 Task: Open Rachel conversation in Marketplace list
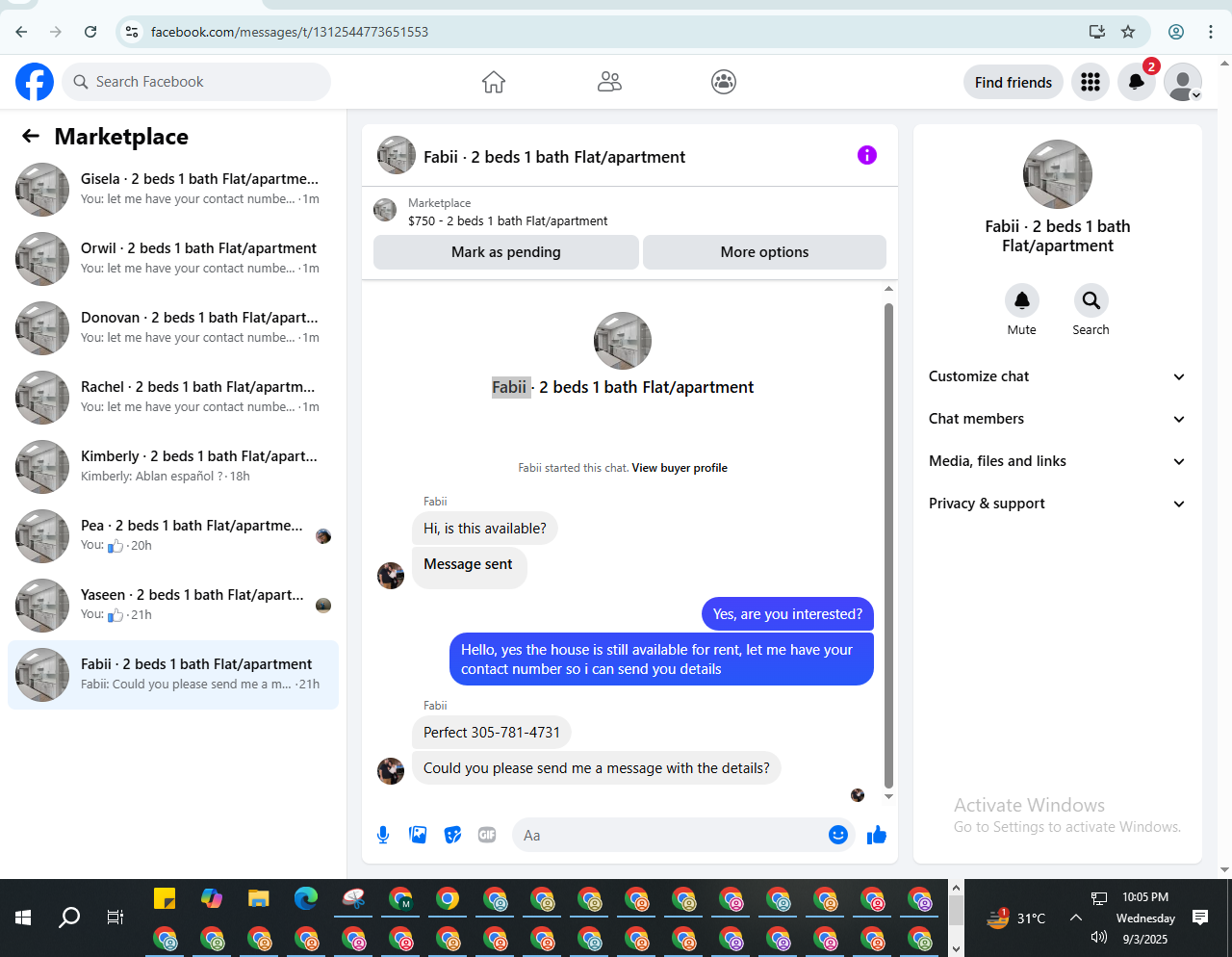tap(173, 398)
